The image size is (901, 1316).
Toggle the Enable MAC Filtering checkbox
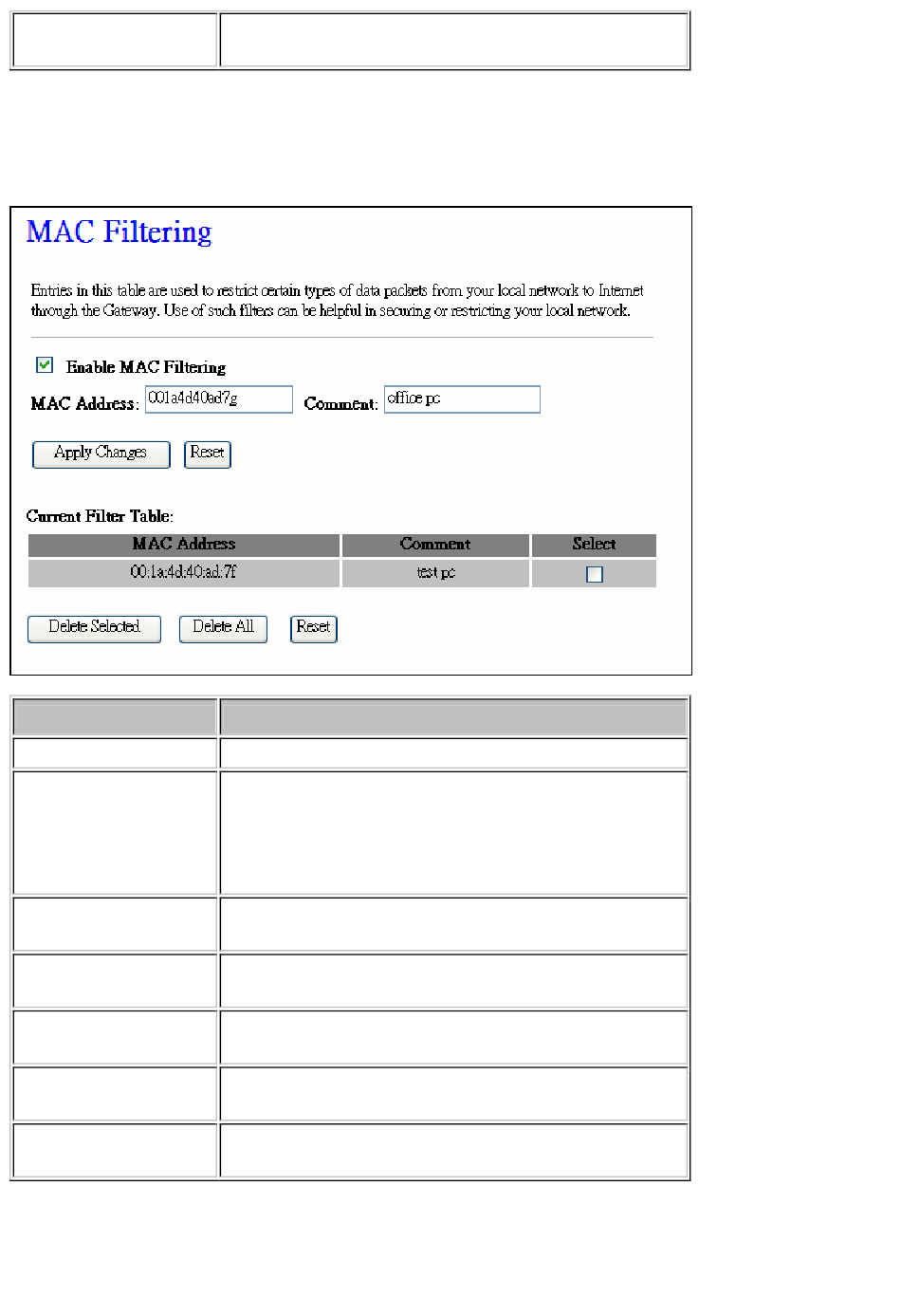click(x=45, y=365)
